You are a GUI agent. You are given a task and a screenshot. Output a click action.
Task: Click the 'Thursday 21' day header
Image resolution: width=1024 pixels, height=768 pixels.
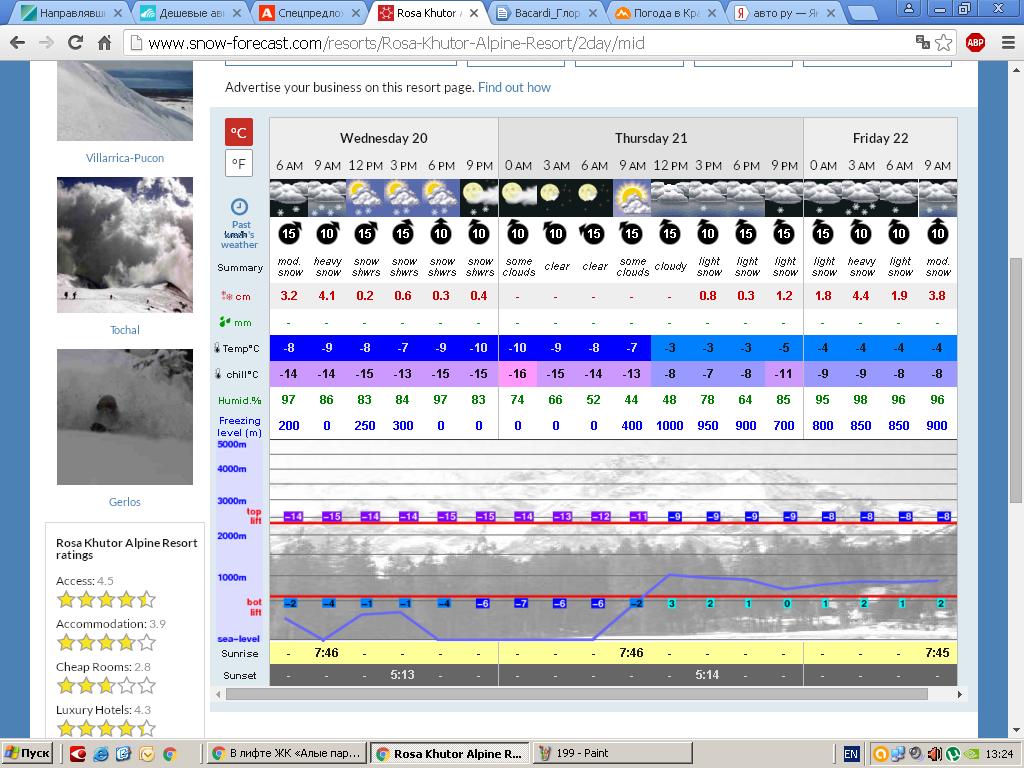pyautogui.click(x=650, y=138)
